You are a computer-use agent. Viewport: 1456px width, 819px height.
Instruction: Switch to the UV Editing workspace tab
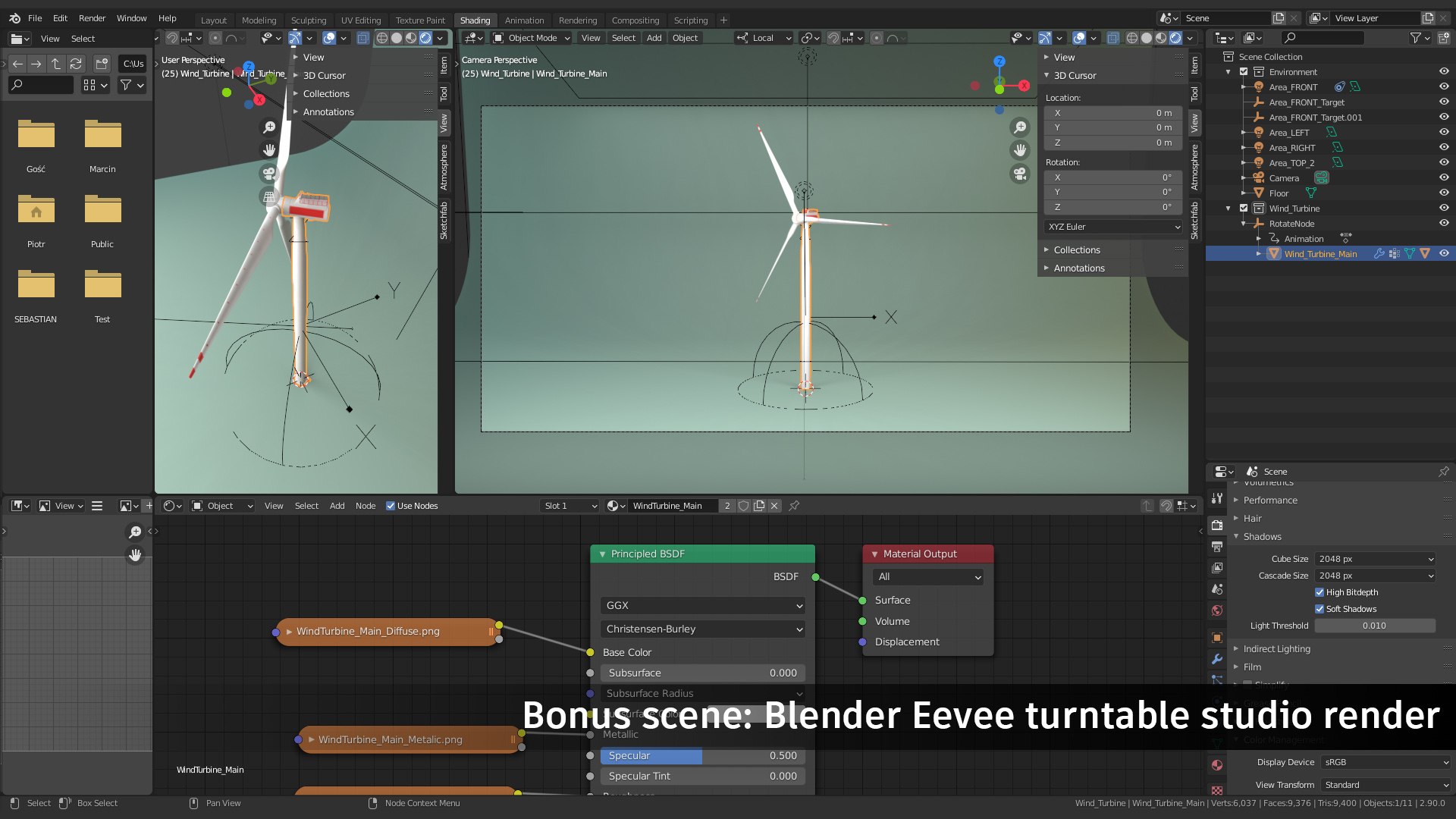[361, 20]
